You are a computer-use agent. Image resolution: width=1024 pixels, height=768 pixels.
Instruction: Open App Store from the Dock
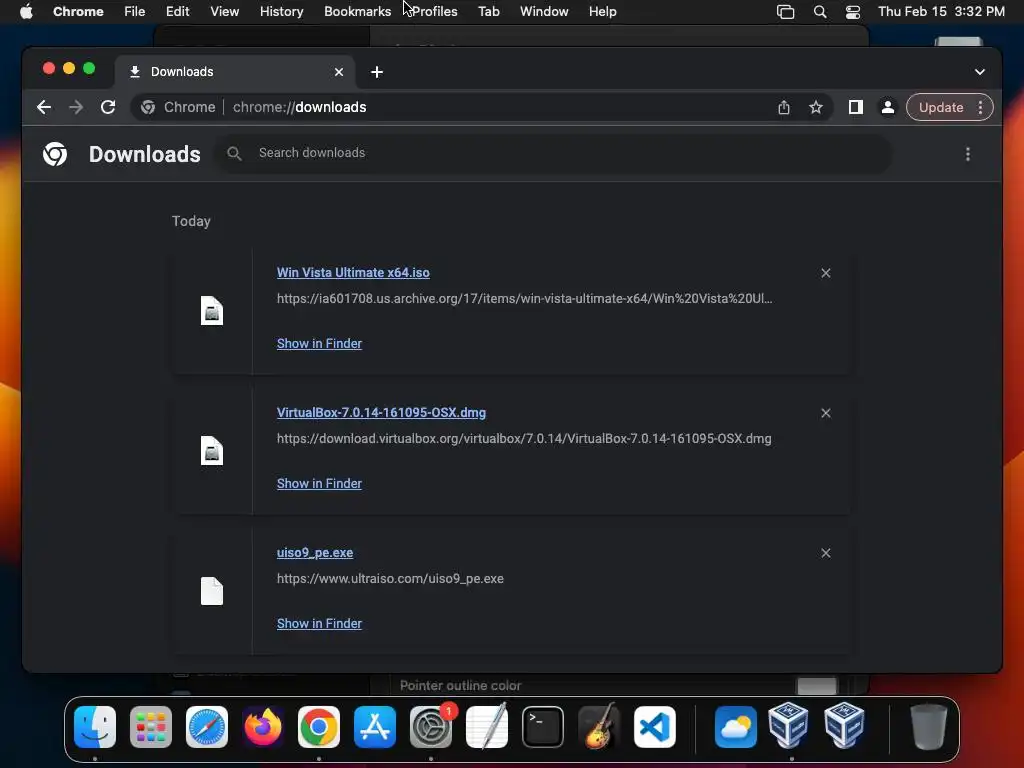click(x=375, y=727)
